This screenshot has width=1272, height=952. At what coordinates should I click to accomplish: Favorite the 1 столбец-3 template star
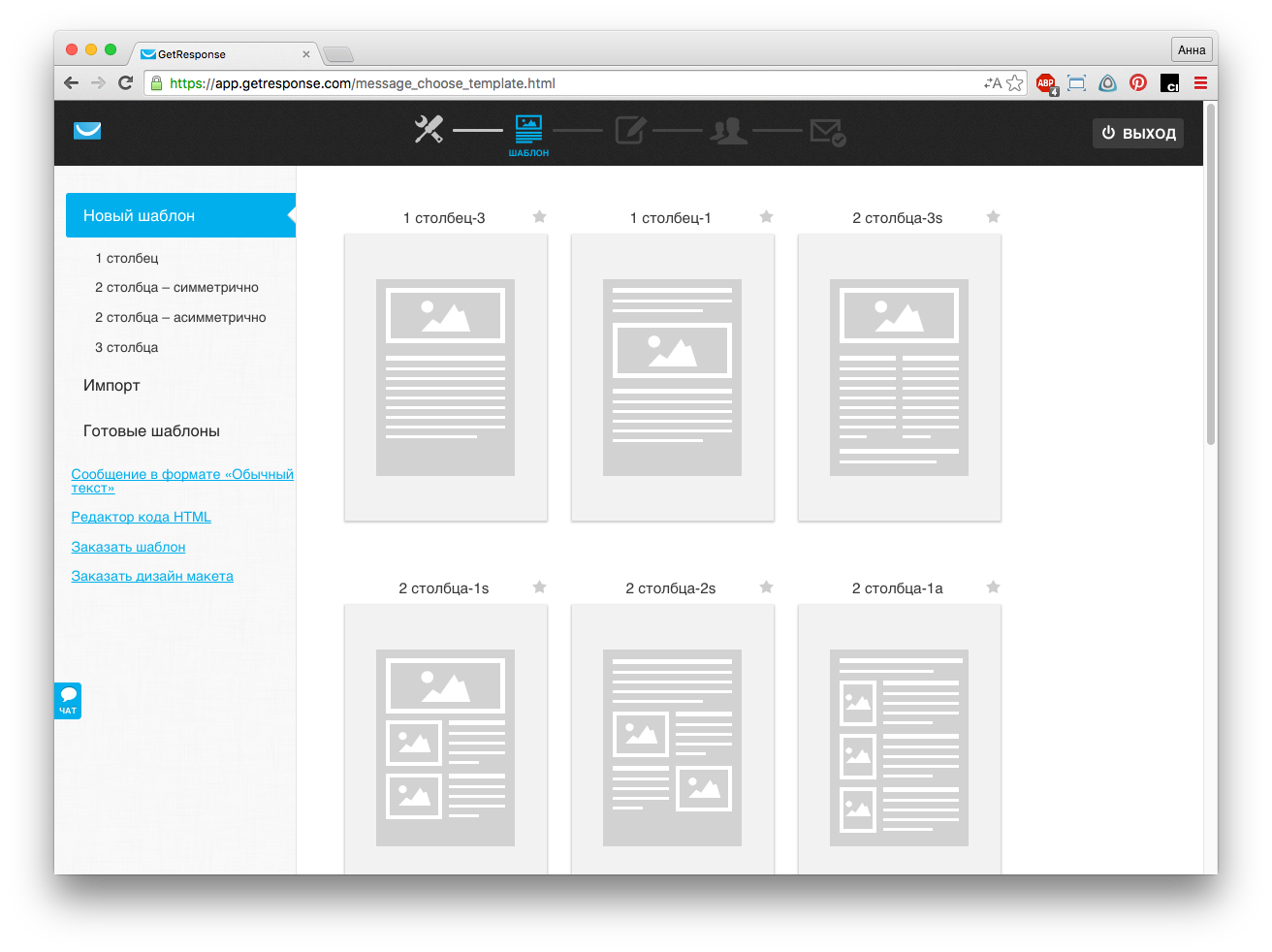(540, 217)
